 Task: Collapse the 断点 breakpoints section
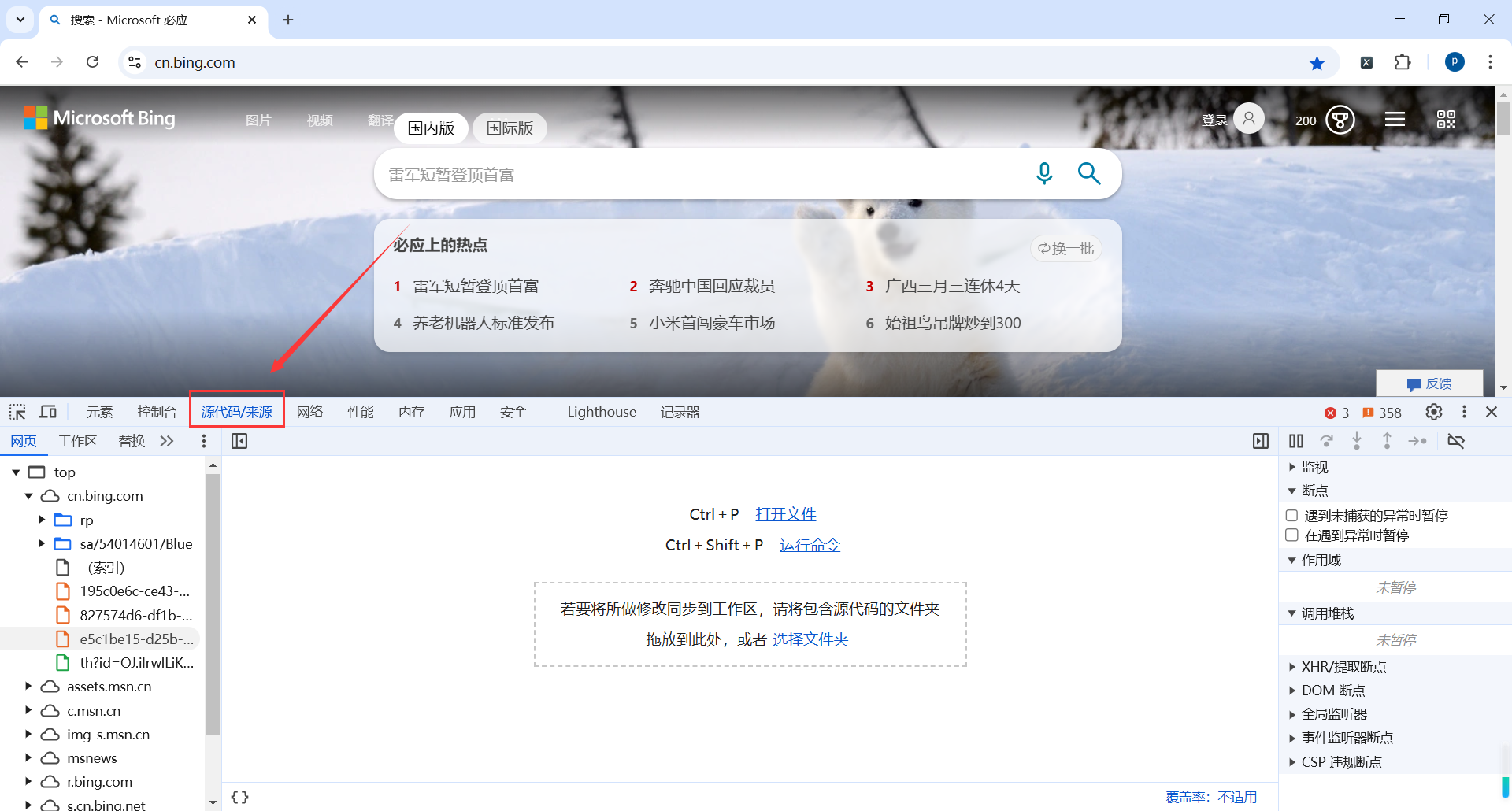pos(1292,491)
